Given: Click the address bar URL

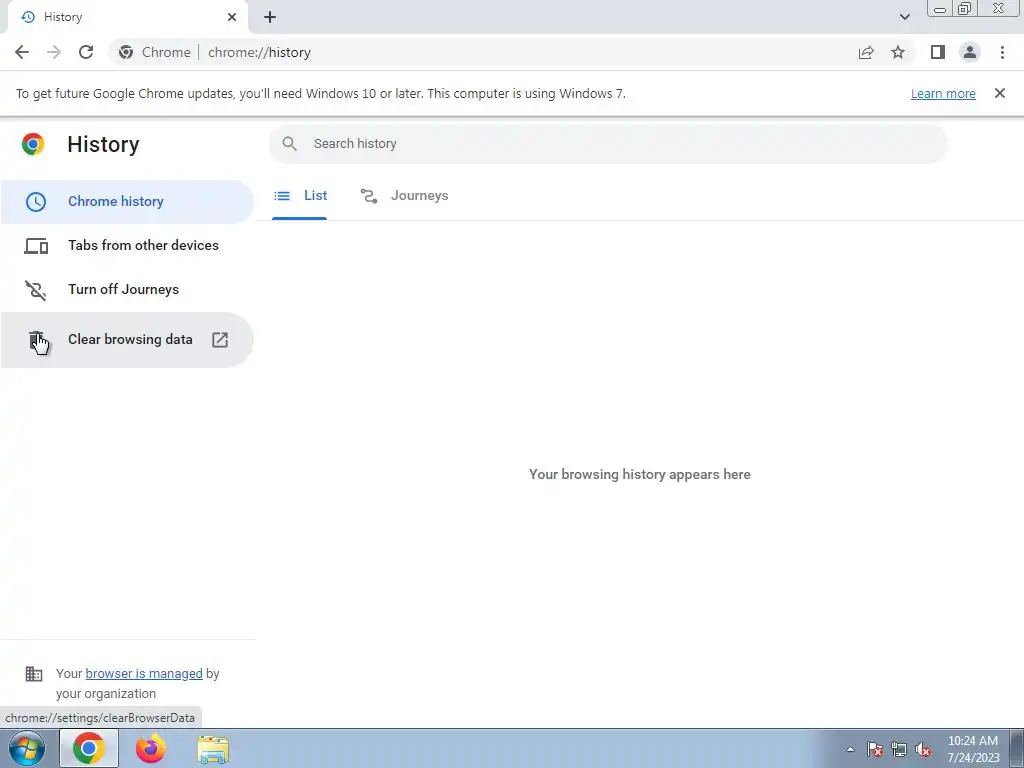Looking at the screenshot, I should point(259,52).
